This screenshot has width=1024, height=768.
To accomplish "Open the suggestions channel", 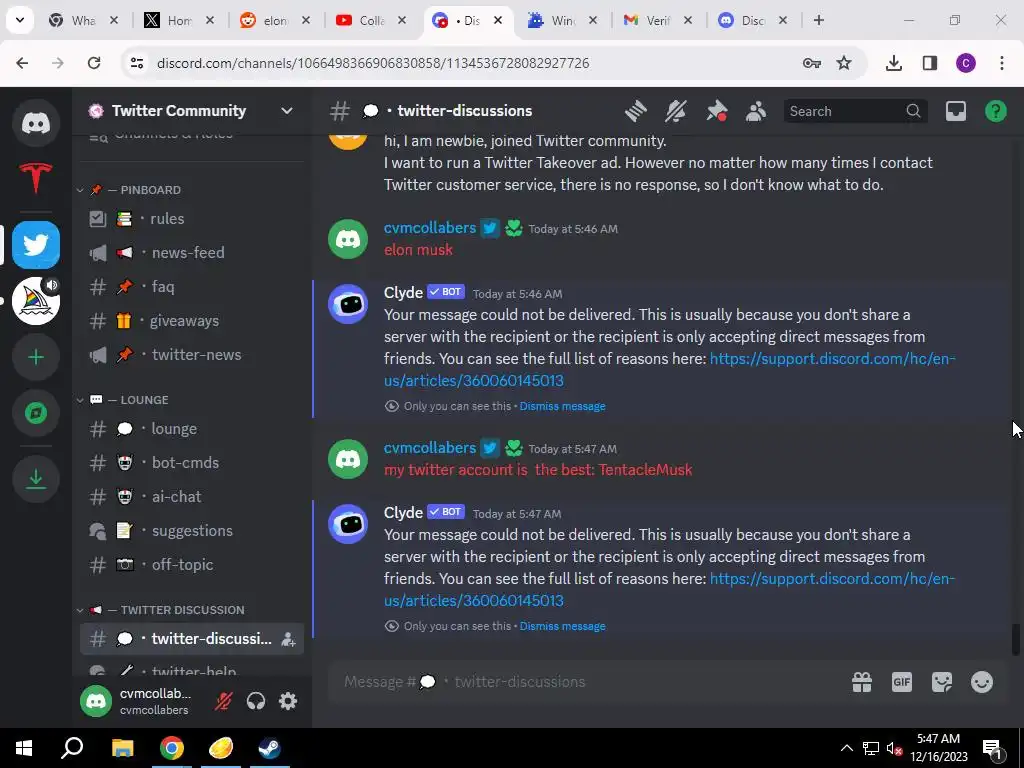I will (191, 531).
